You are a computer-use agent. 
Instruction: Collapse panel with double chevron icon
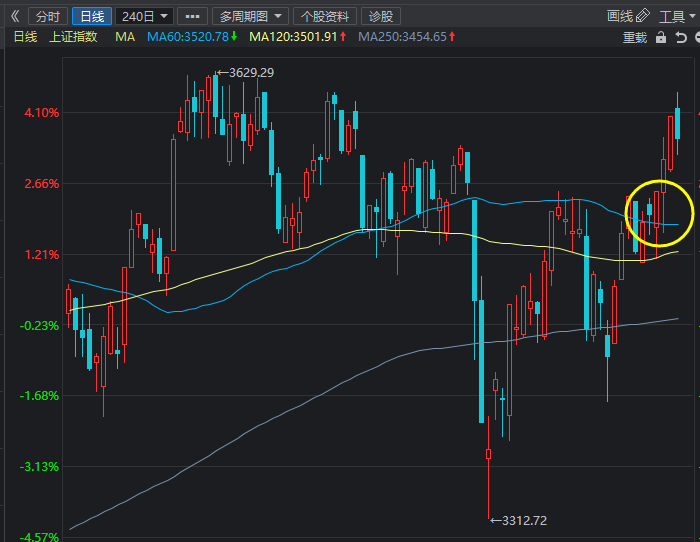(x=15, y=17)
